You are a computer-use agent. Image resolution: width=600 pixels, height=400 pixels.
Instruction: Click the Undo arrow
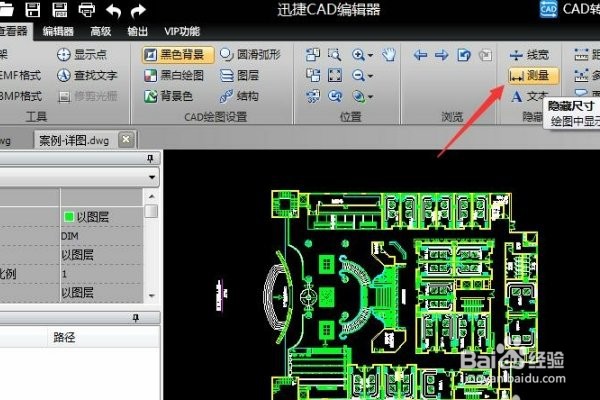pos(113,10)
